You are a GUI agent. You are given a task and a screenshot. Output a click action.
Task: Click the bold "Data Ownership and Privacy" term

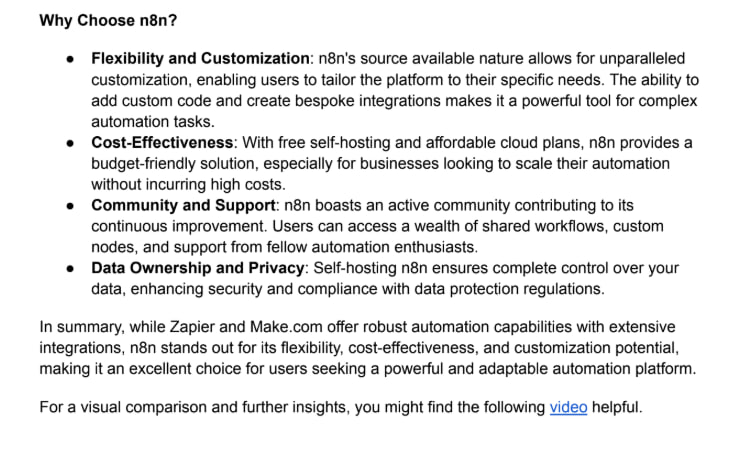(x=198, y=268)
